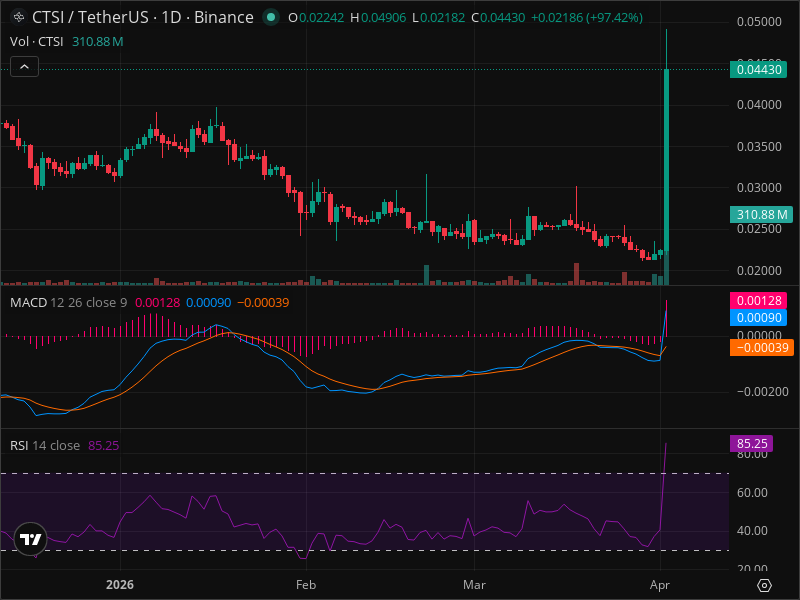Open the TradingView logo button
800x600 pixels.
[x=31, y=539]
